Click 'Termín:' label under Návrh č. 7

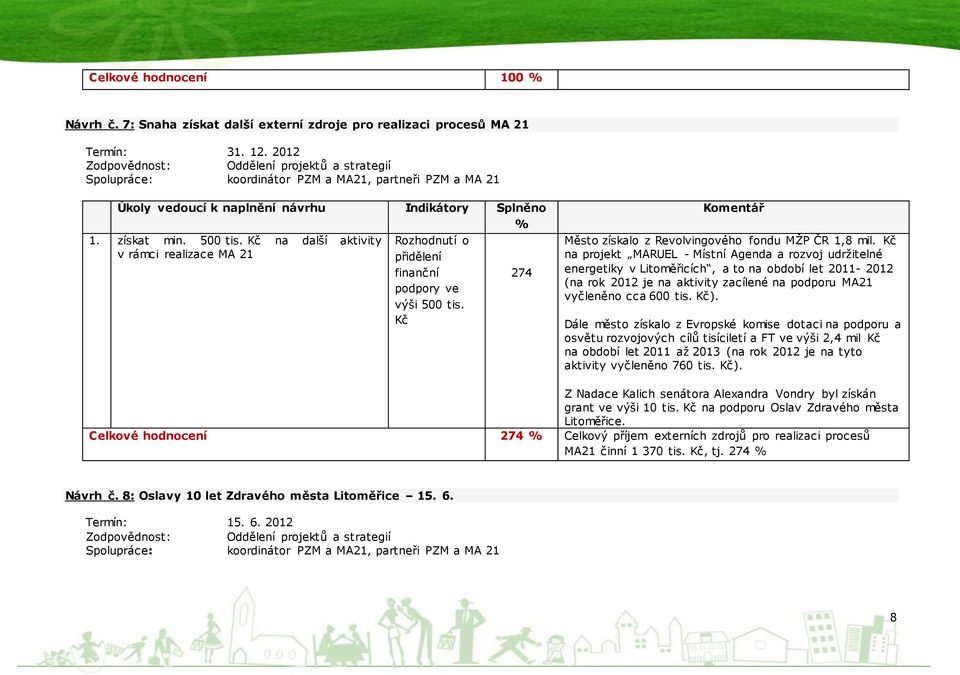pyautogui.click(x=107, y=152)
